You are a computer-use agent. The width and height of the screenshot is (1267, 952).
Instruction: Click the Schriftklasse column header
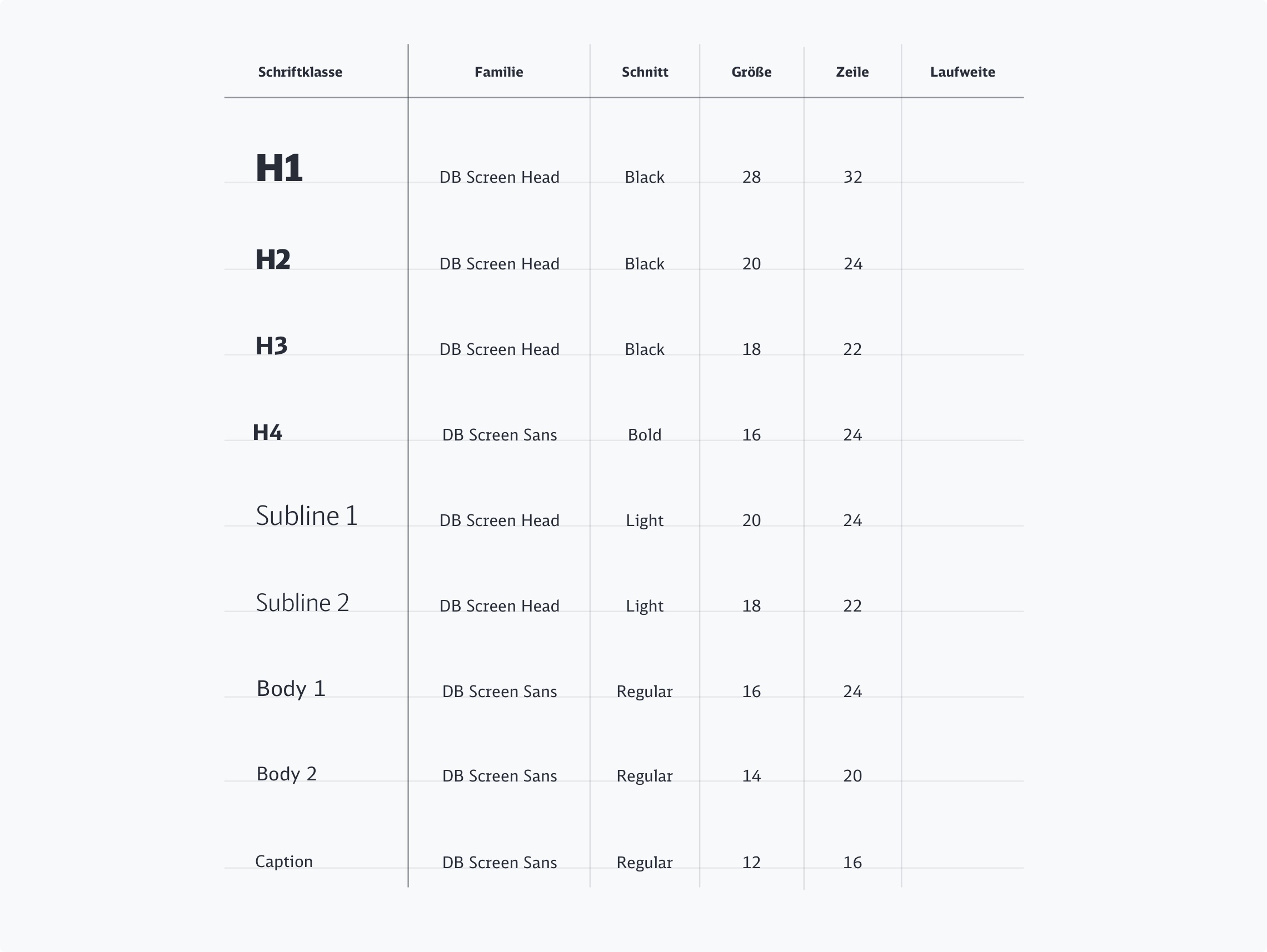click(300, 72)
